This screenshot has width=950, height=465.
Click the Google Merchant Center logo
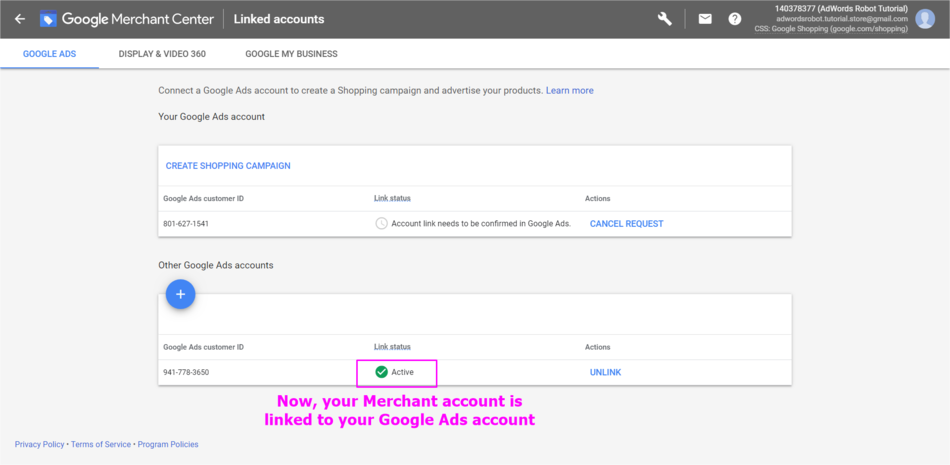[x=127, y=19]
